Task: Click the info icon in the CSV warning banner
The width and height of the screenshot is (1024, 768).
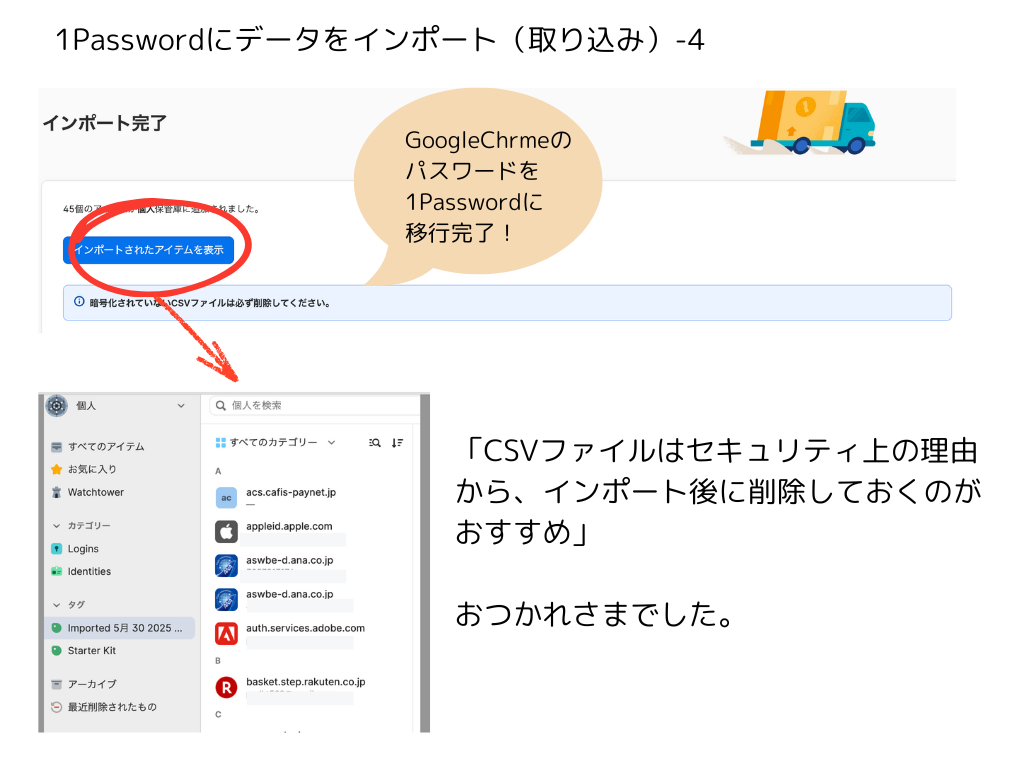Action: point(79,302)
